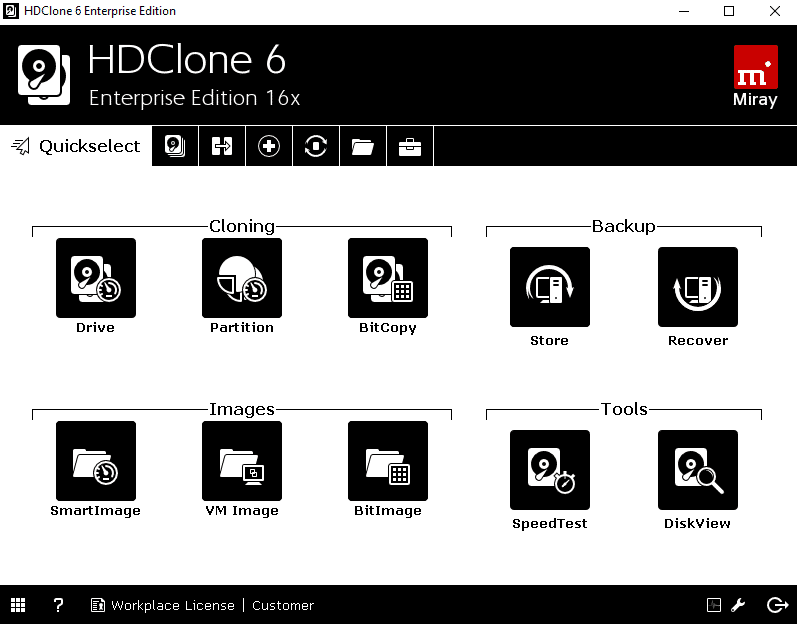797x624 pixels.
Task: Open the apps grid menu in status bar
Action: (x=18, y=605)
